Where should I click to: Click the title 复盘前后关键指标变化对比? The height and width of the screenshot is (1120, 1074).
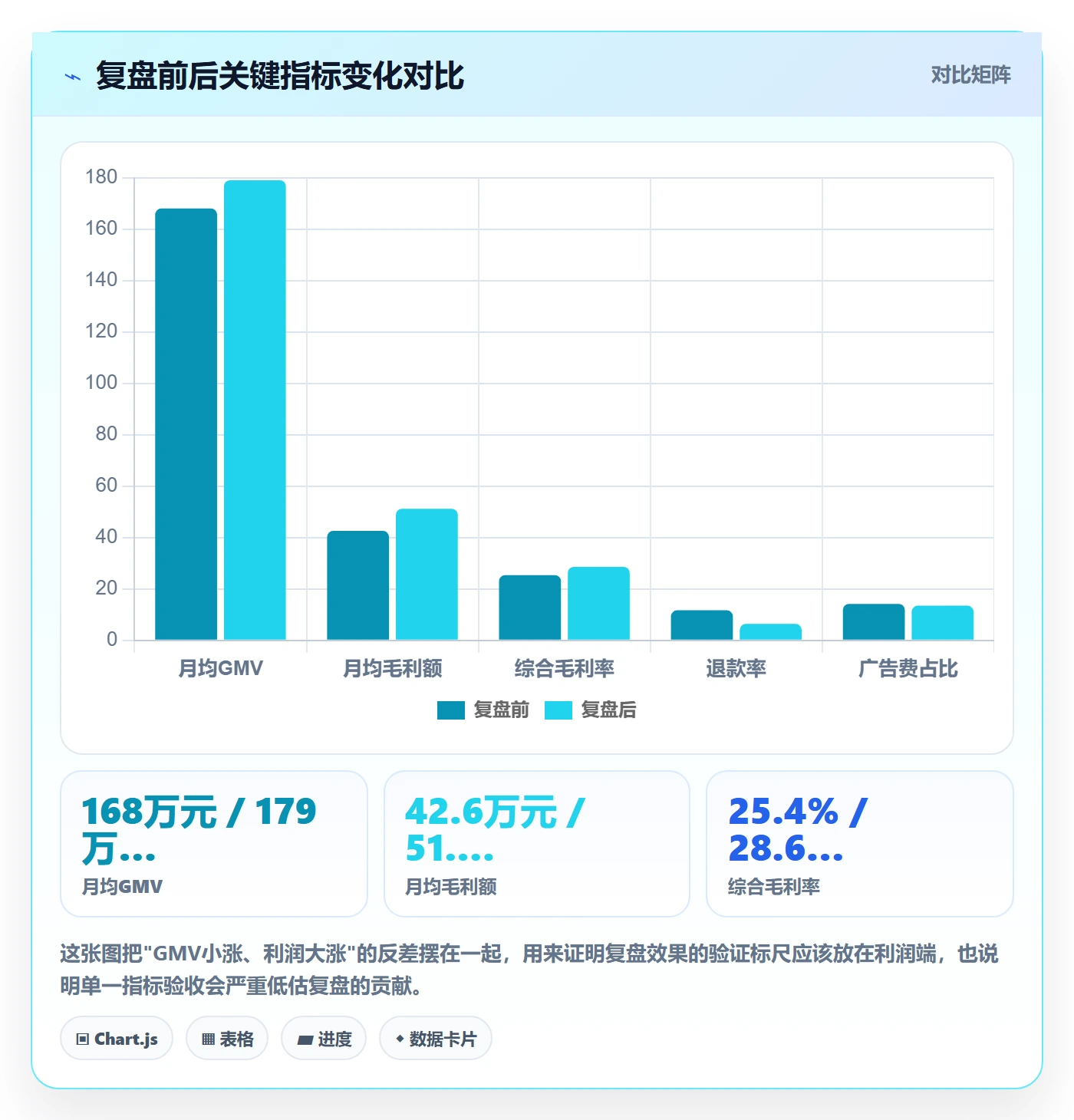pyautogui.click(x=280, y=76)
